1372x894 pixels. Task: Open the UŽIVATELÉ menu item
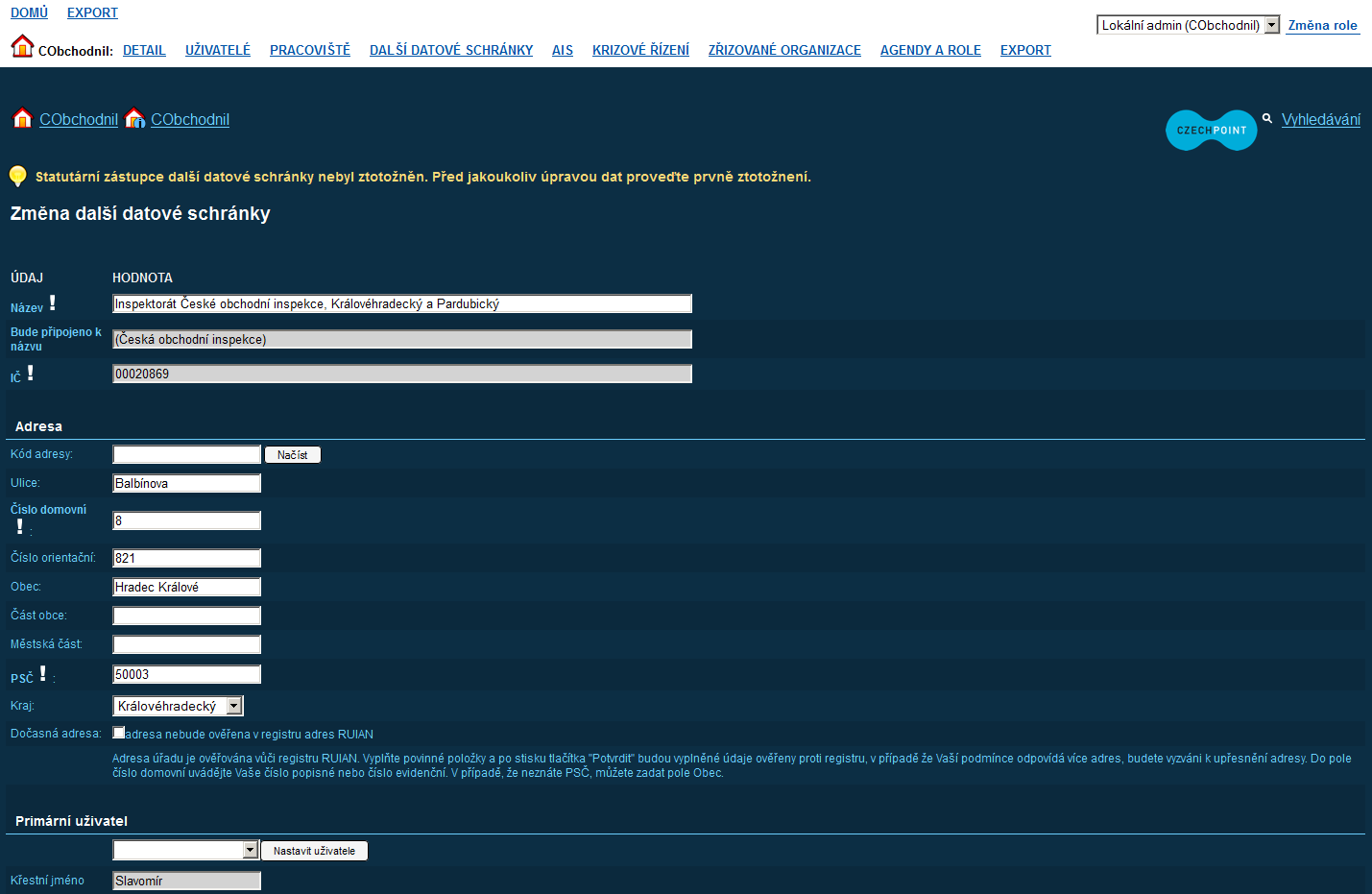pyautogui.click(x=218, y=50)
